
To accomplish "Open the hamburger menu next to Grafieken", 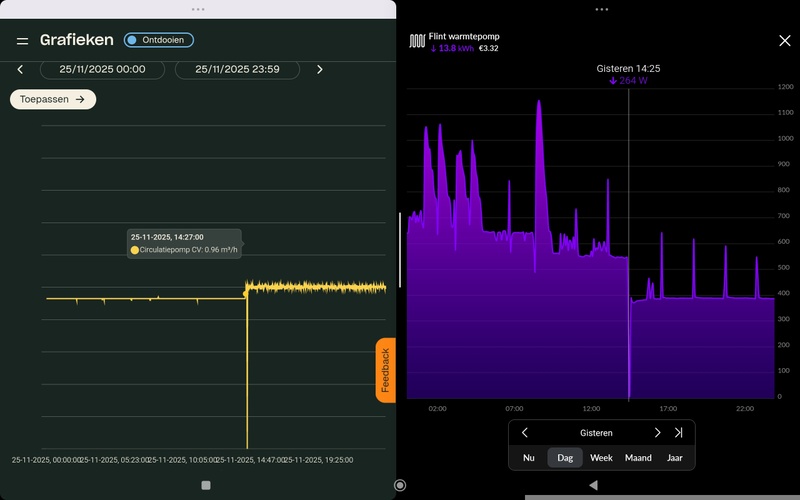I will coord(22,41).
